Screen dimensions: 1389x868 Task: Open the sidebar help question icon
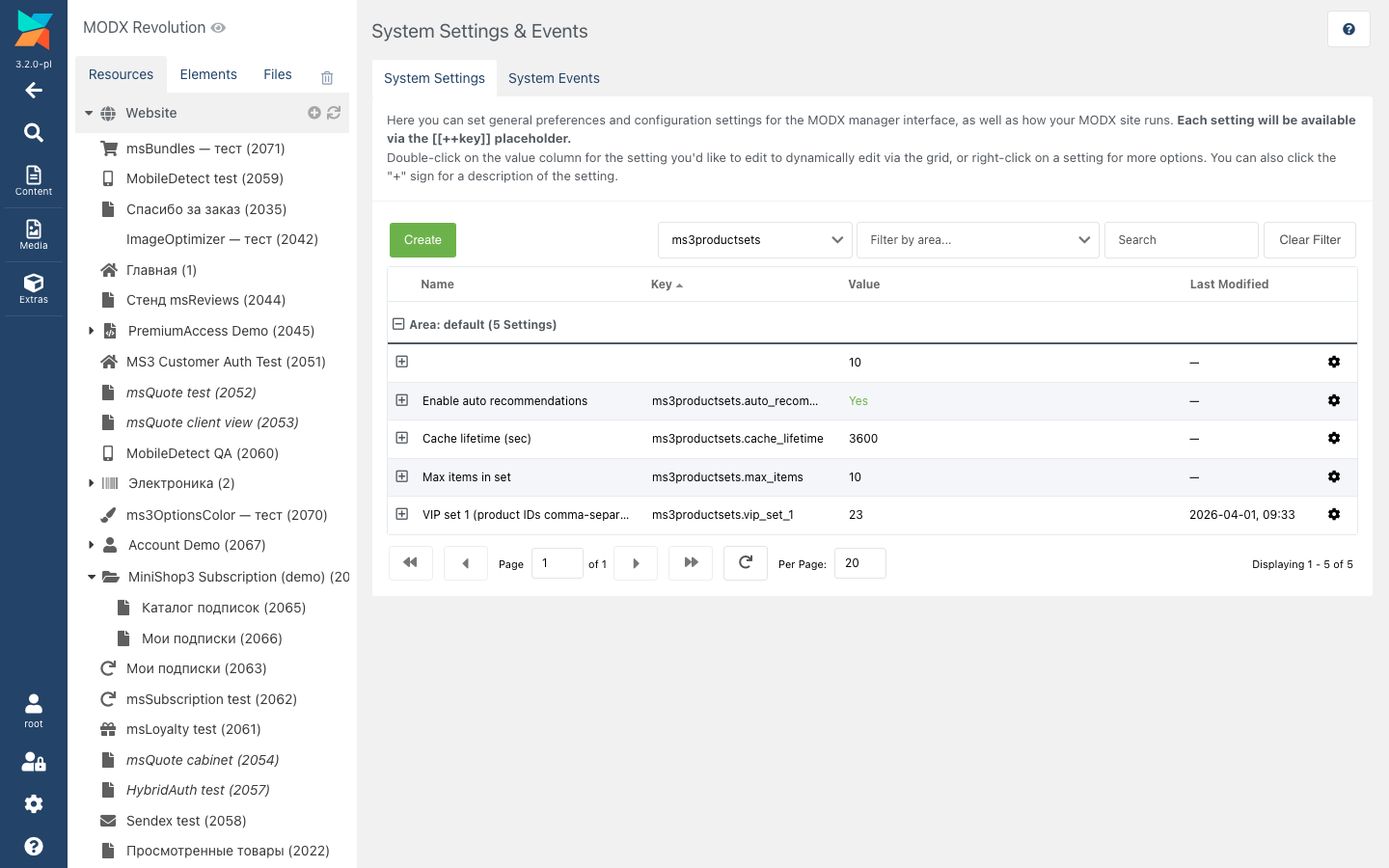coord(34,847)
